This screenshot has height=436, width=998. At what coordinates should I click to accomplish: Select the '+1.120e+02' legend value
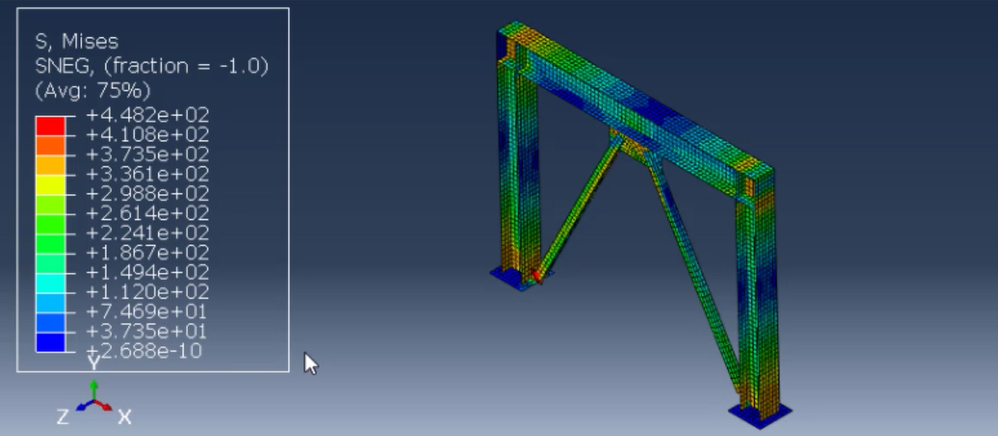pyautogui.click(x=148, y=292)
